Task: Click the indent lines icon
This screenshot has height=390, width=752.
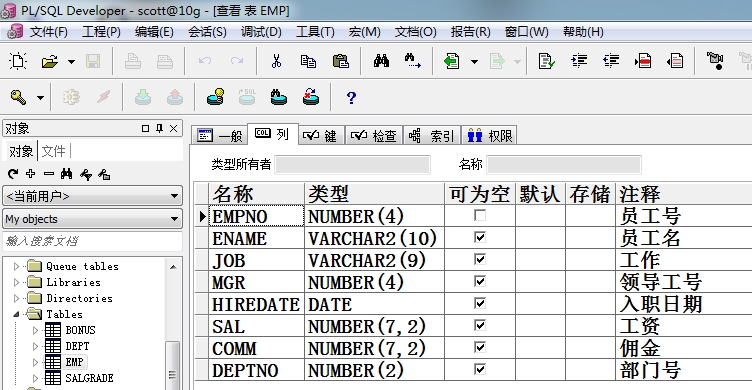Action: point(579,61)
